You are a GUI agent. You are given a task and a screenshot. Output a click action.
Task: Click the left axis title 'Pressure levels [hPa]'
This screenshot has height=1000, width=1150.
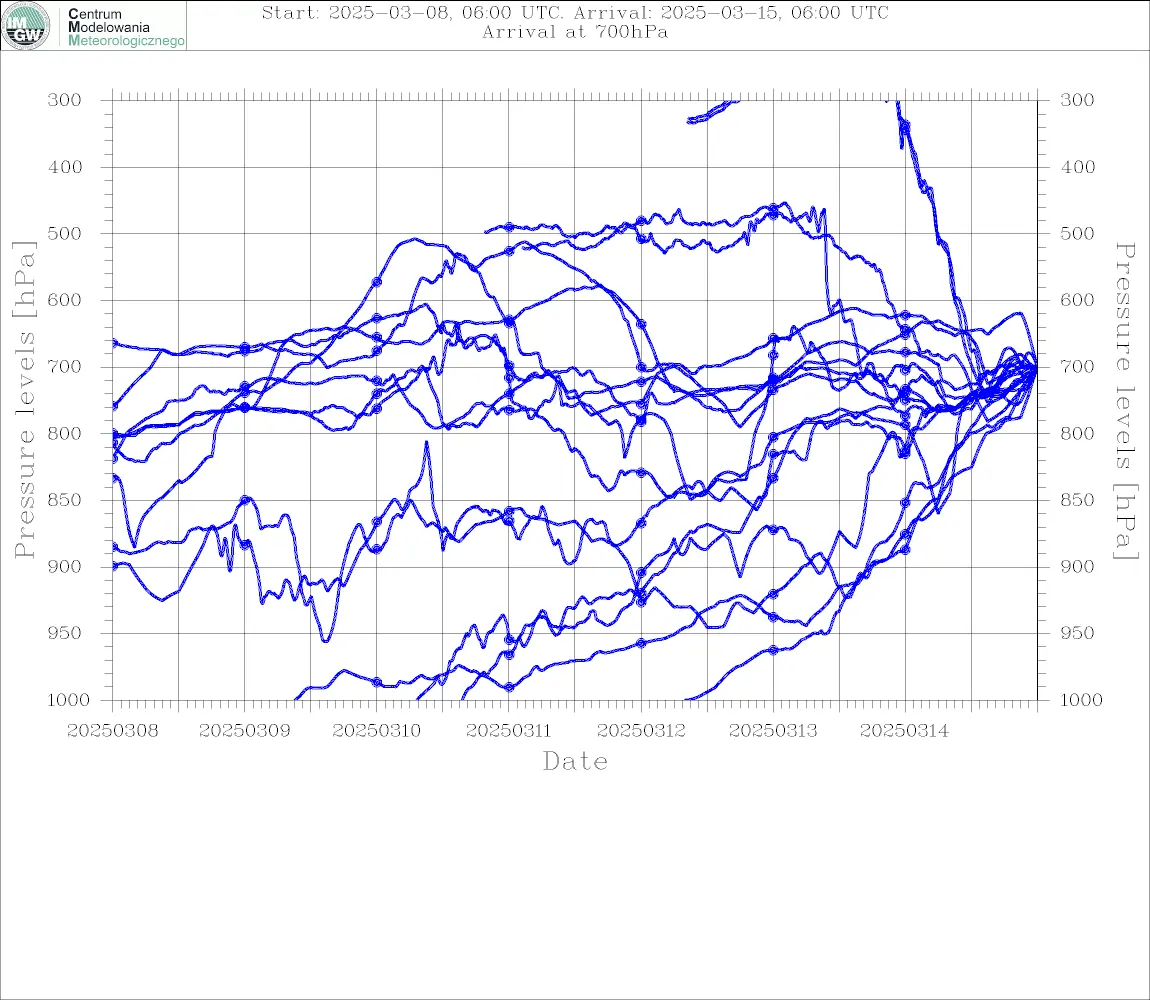(x=24, y=400)
